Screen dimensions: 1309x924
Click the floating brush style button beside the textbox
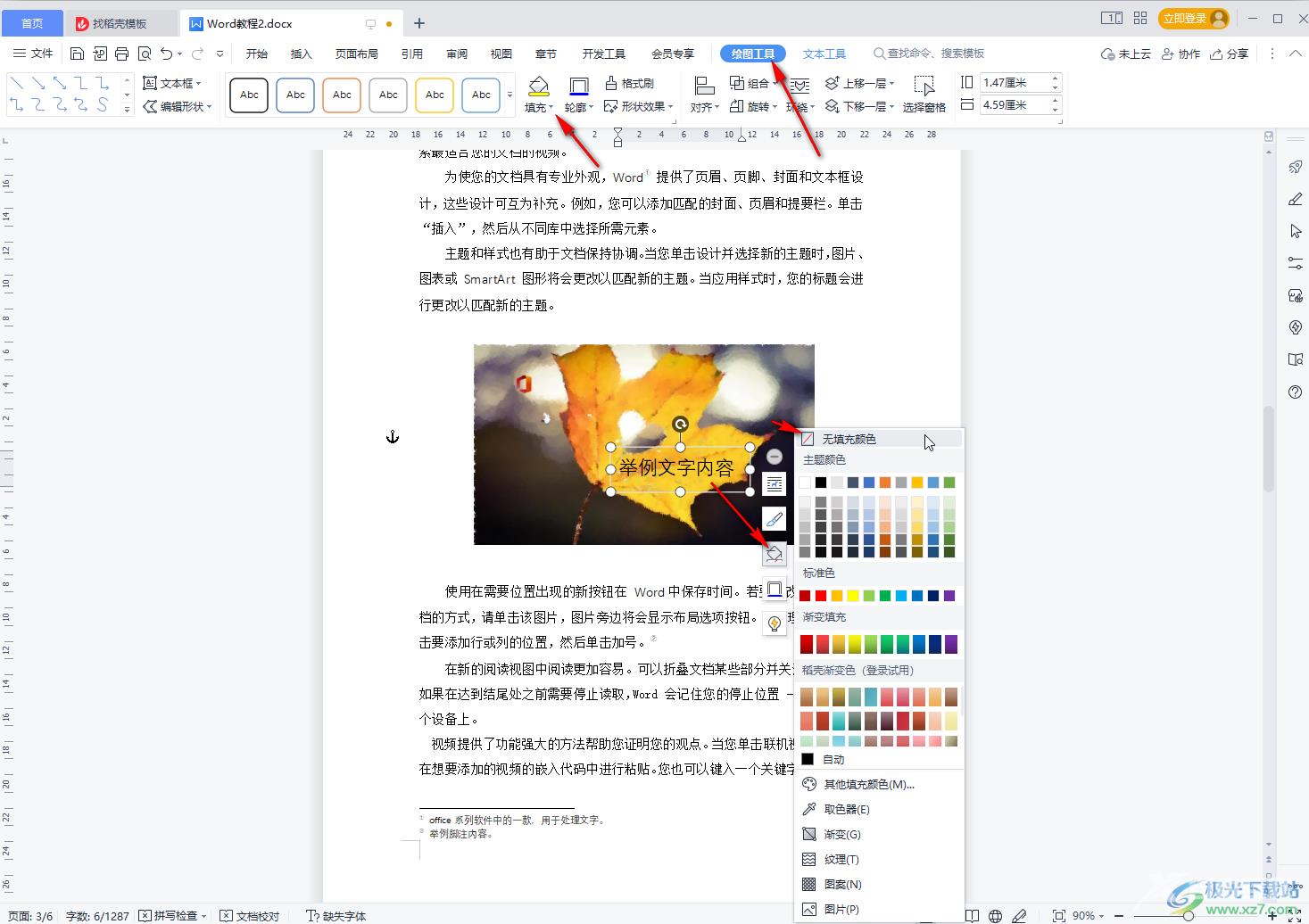click(775, 518)
